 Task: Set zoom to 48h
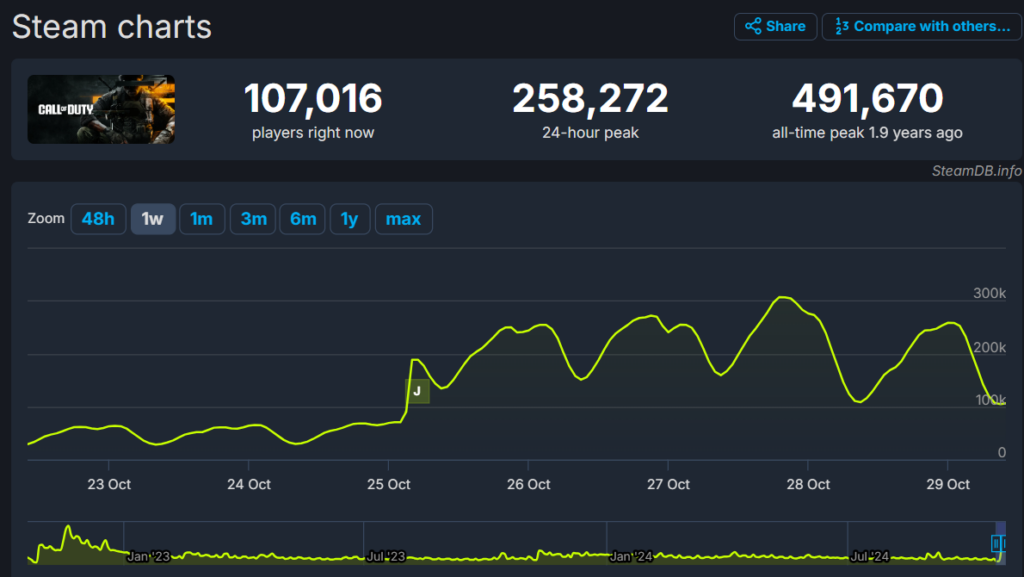click(x=98, y=219)
